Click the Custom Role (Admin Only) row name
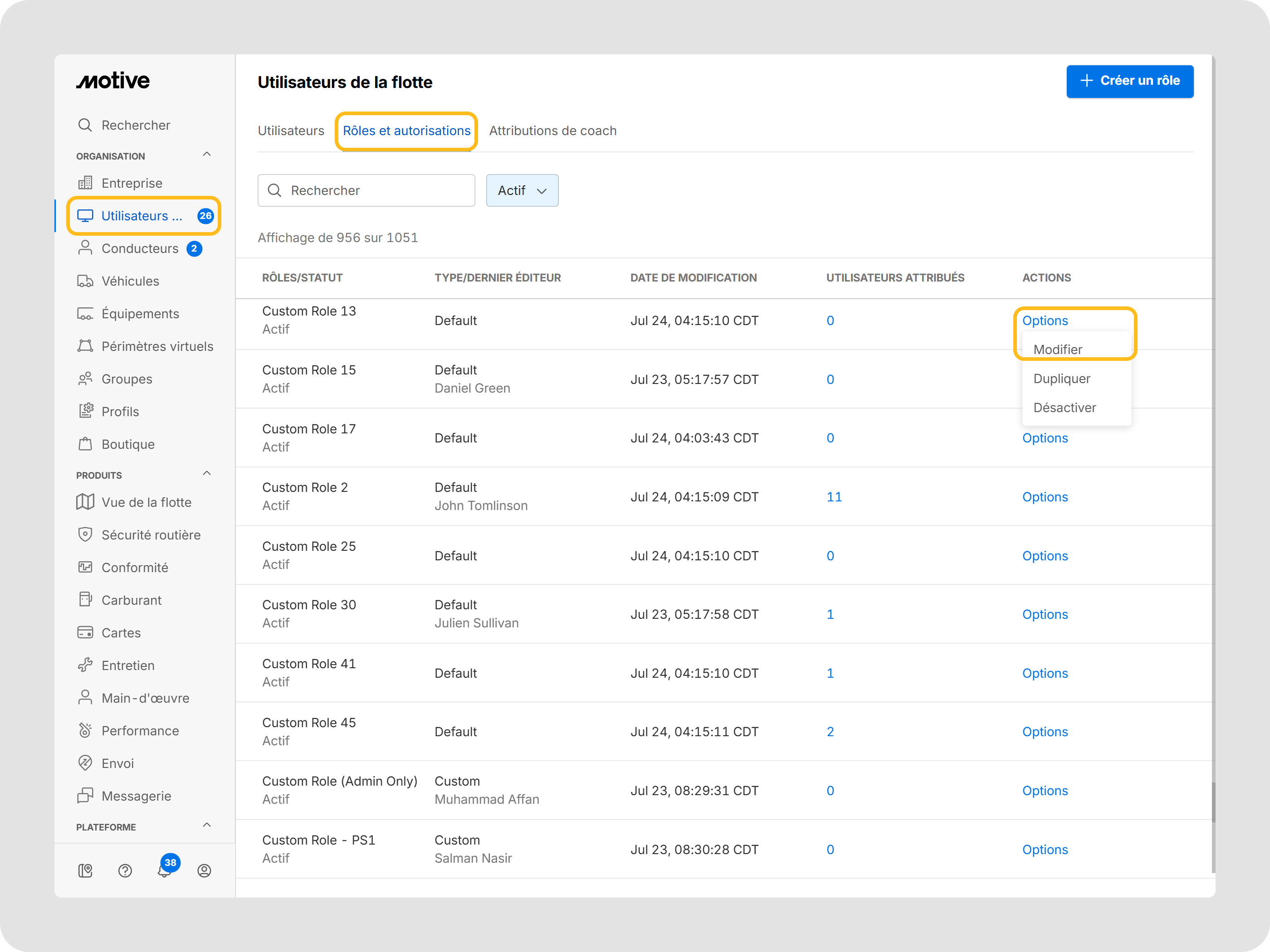 (340, 781)
